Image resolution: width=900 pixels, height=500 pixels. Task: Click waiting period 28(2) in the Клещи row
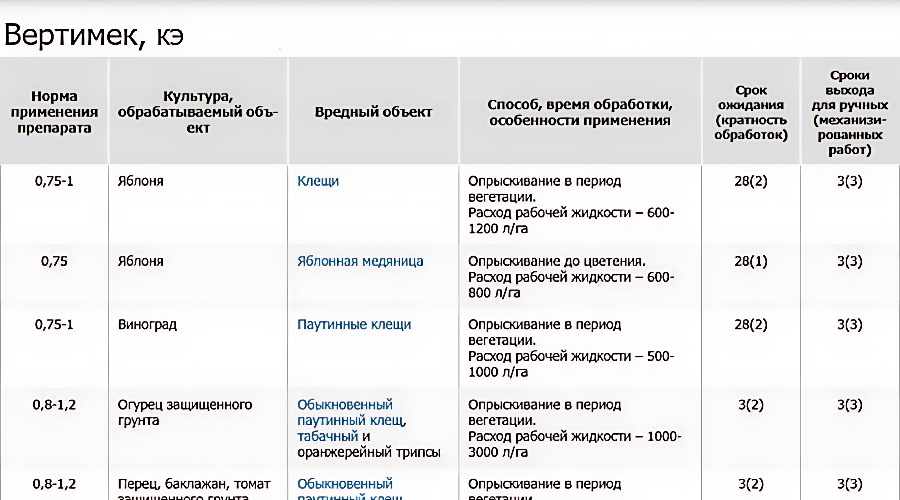coord(751,181)
